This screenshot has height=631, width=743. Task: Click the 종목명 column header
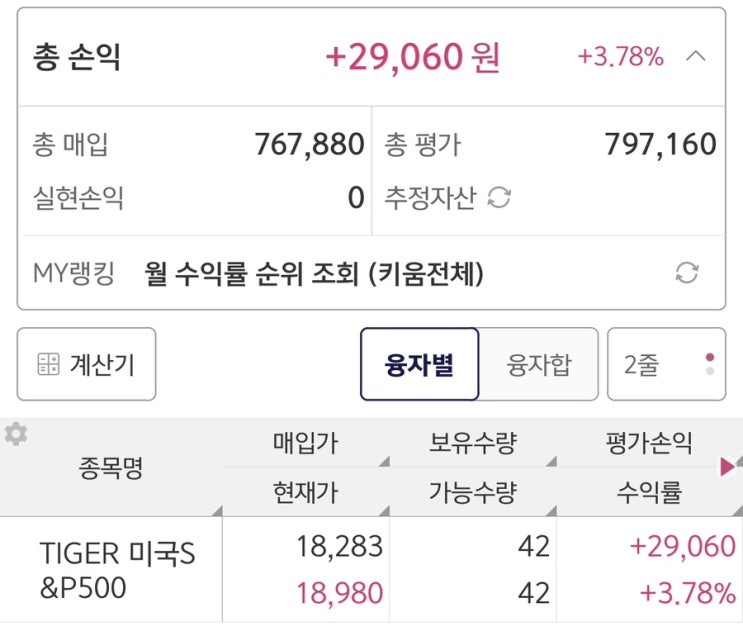click(110, 468)
